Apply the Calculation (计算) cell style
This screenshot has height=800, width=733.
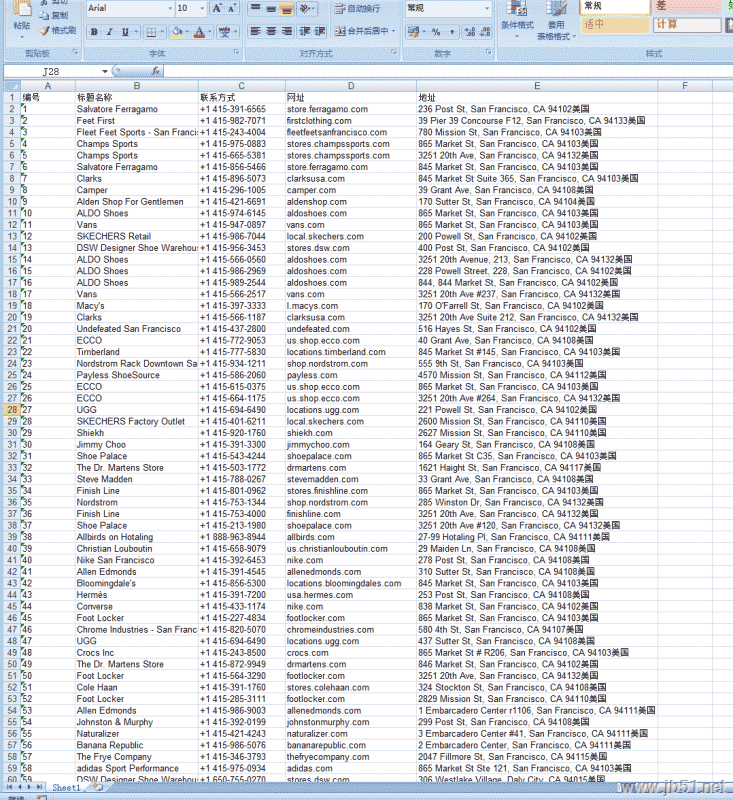687,24
